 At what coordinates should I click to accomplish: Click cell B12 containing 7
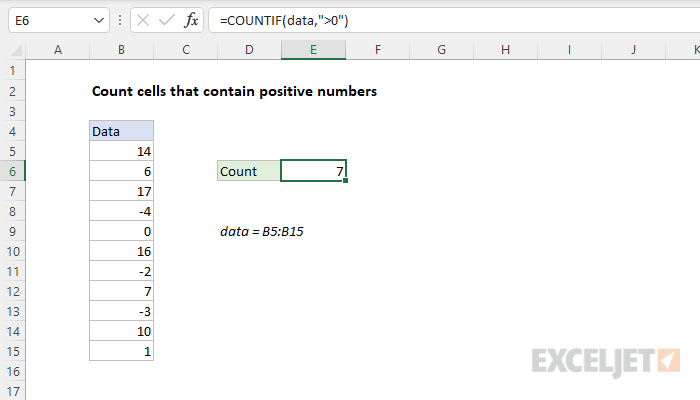click(121, 292)
